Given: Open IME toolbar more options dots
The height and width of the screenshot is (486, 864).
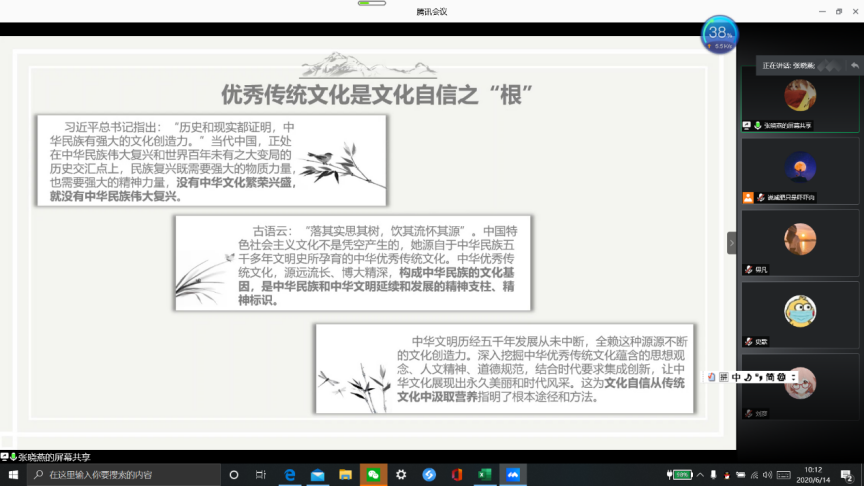Looking at the screenshot, I should pyautogui.click(x=792, y=377).
